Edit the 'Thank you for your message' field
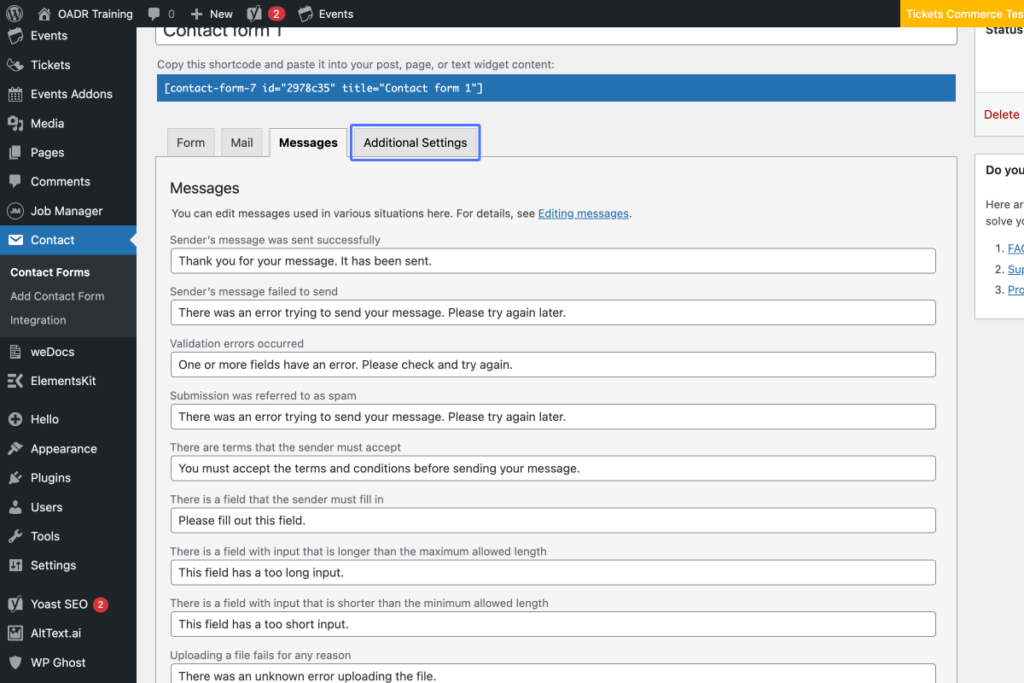1024x683 pixels. tap(552, 261)
